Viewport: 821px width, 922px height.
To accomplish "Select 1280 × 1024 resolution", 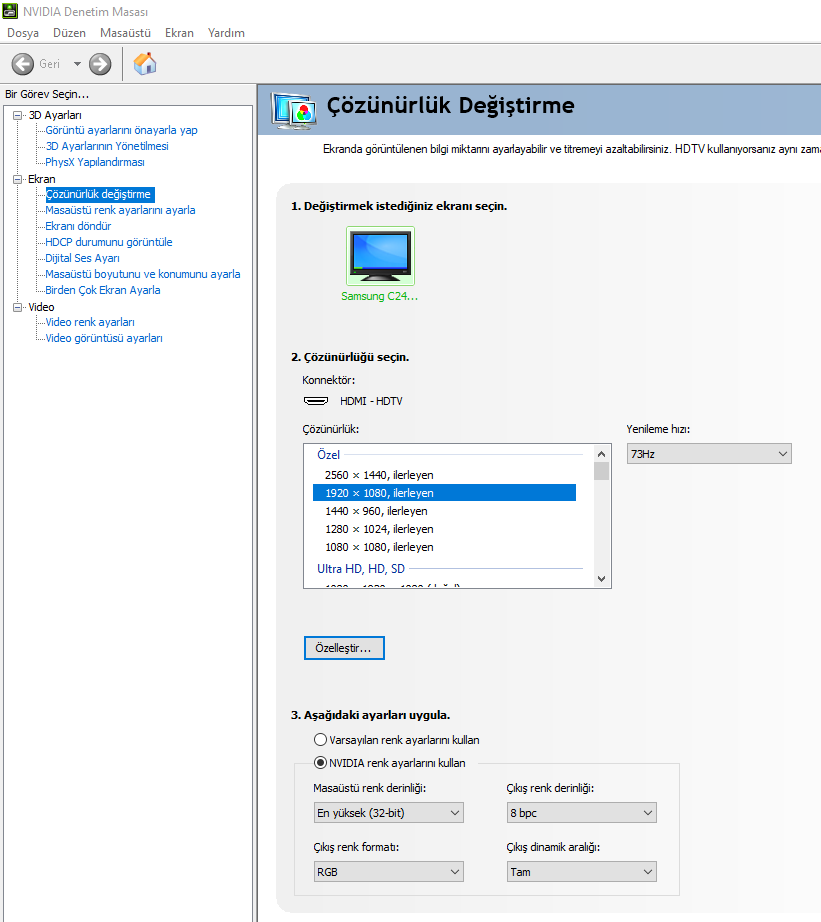I will point(444,529).
